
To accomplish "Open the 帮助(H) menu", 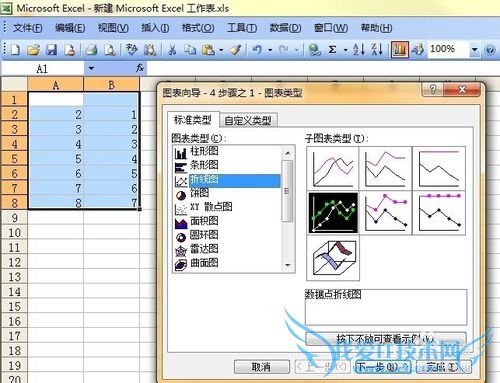I will (x=376, y=28).
